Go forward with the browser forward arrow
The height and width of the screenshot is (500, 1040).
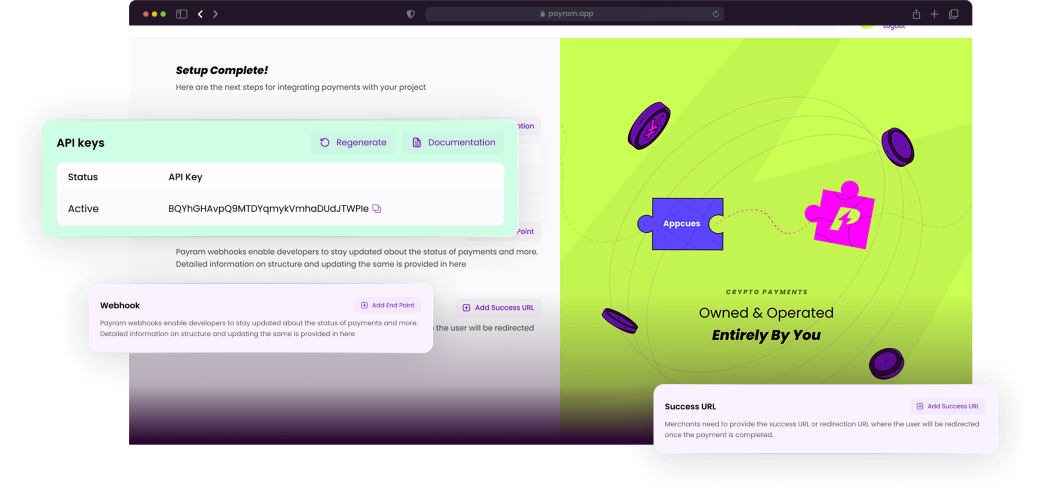216,14
